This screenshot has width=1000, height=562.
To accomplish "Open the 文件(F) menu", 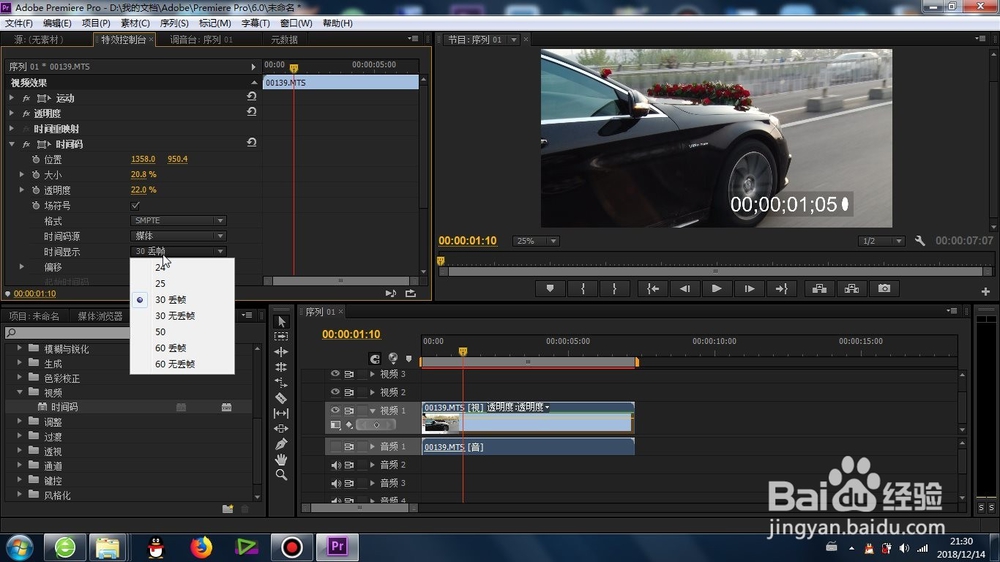I will coord(18,23).
